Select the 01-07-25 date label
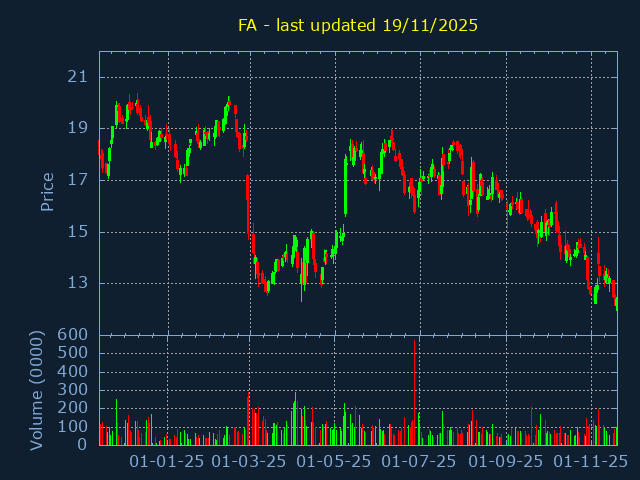The height and width of the screenshot is (480, 640). [x=420, y=461]
